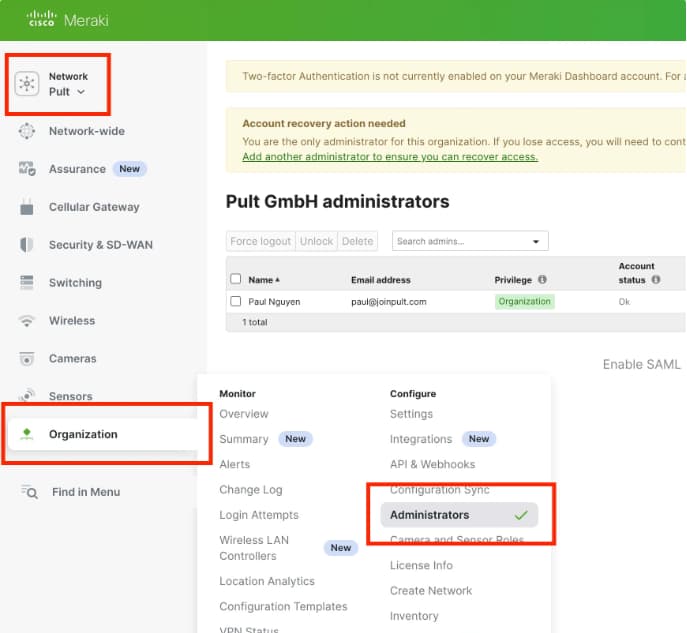Screen dimensions: 687x633
Task: Click the Cellular Gateway icon
Action: [x=27, y=207]
